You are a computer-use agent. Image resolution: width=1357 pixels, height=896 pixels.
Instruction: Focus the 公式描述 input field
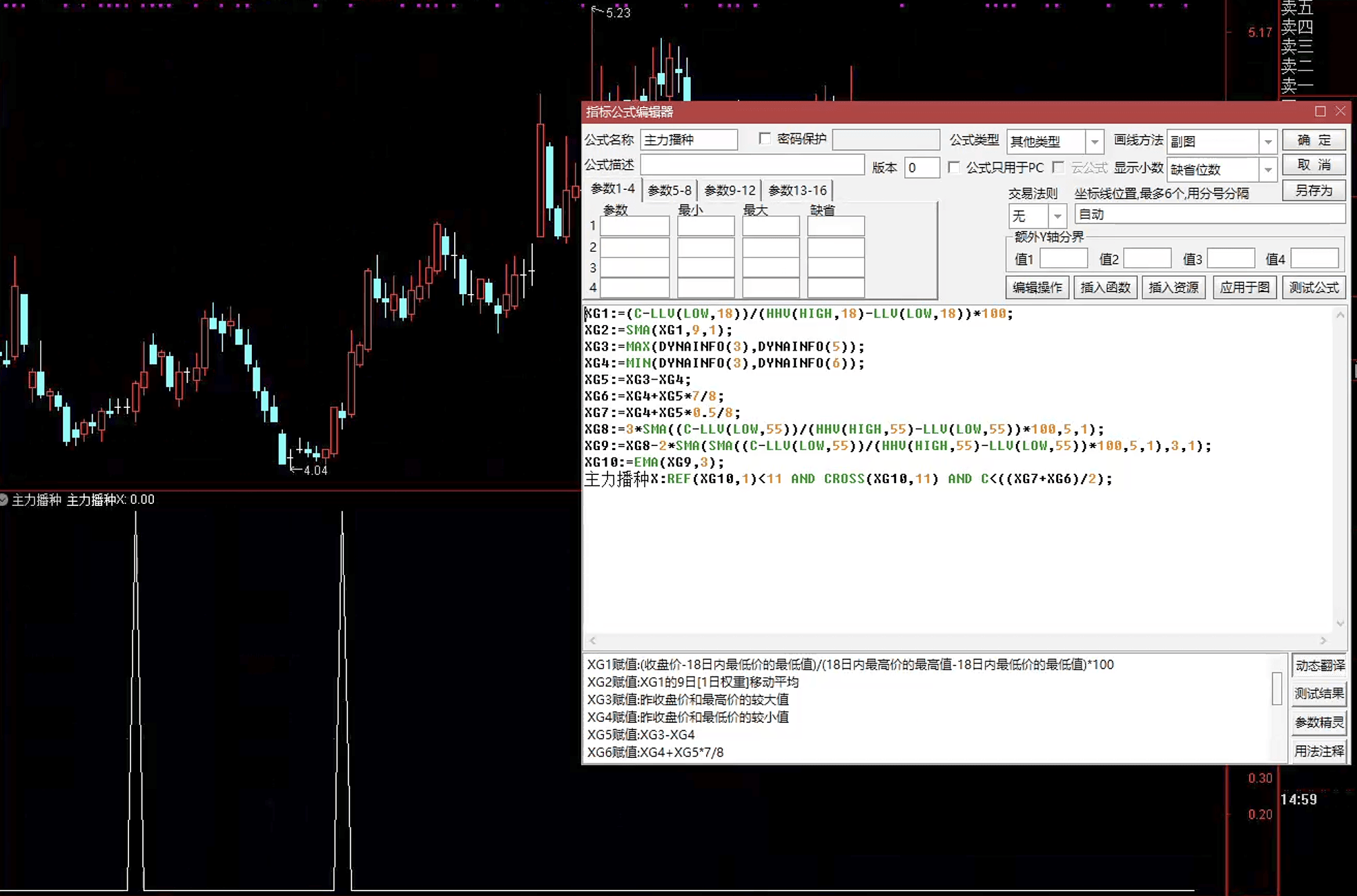752,165
